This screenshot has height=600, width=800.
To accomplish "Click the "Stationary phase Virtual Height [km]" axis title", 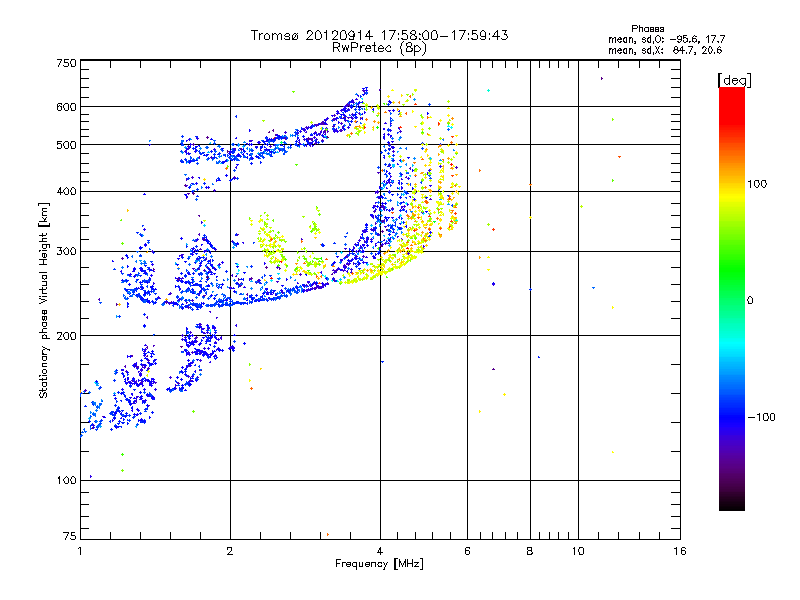I will coord(43,301).
